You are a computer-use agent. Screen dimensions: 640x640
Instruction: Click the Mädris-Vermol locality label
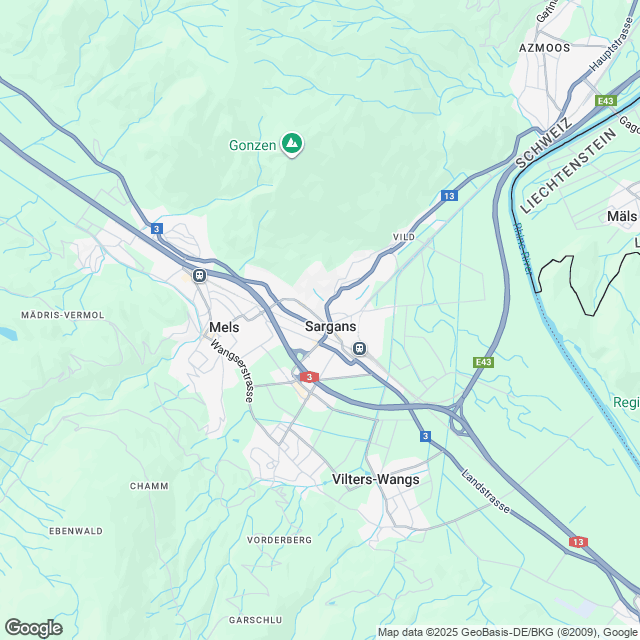click(x=63, y=315)
